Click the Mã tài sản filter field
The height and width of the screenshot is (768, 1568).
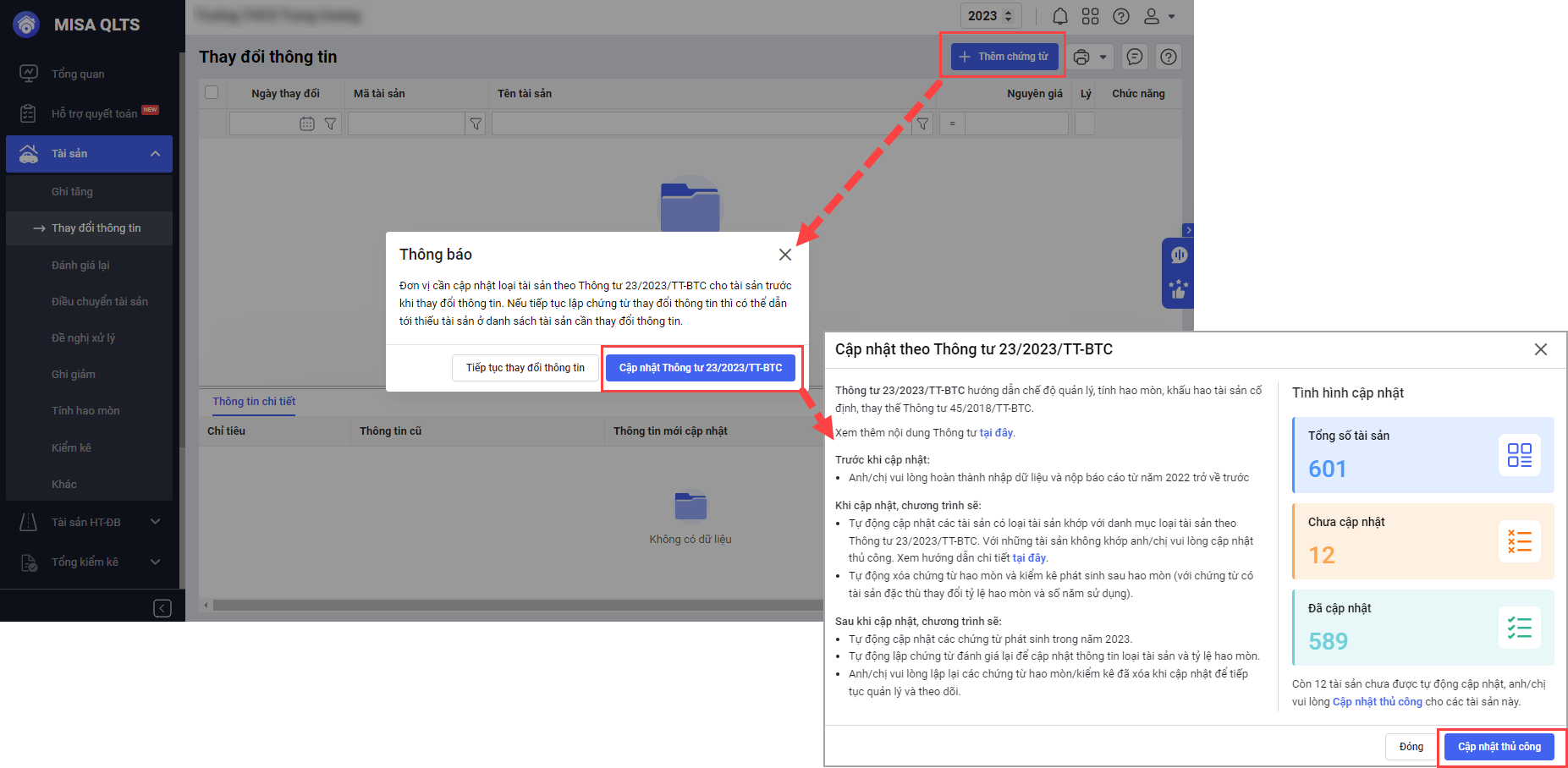(x=406, y=123)
